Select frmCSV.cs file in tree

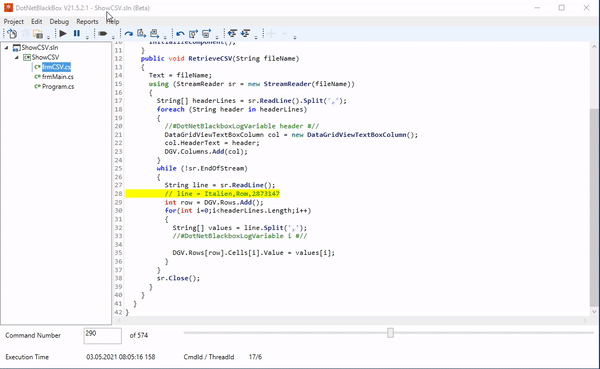56,67
